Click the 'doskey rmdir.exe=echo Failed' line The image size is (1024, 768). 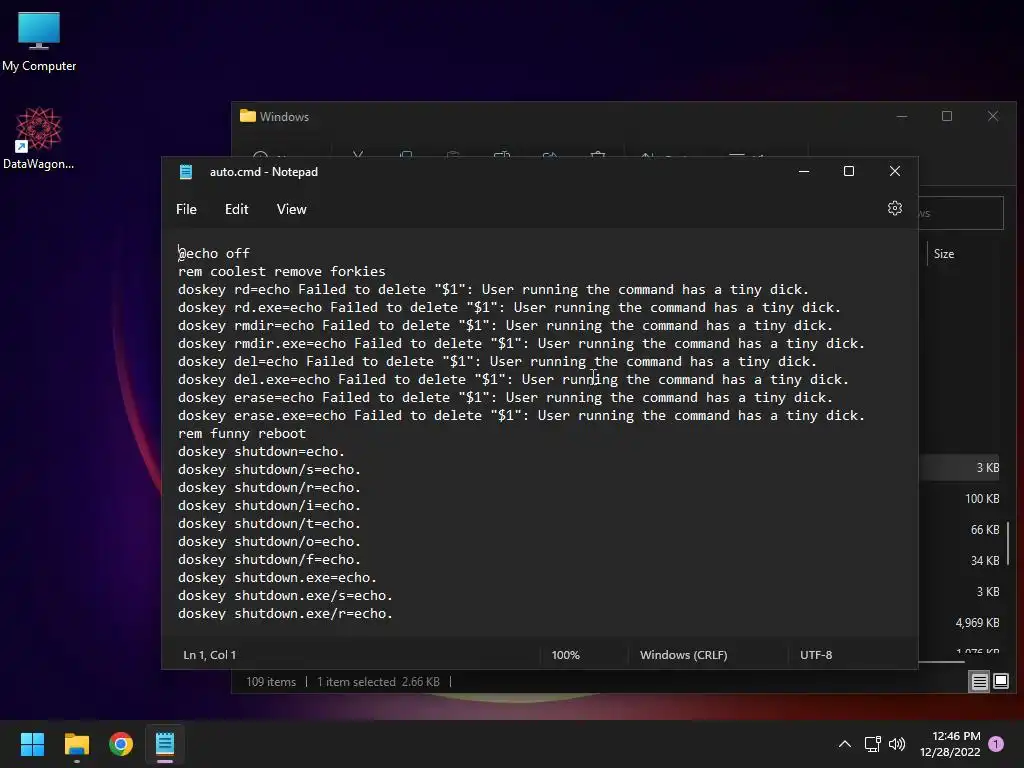(x=521, y=344)
